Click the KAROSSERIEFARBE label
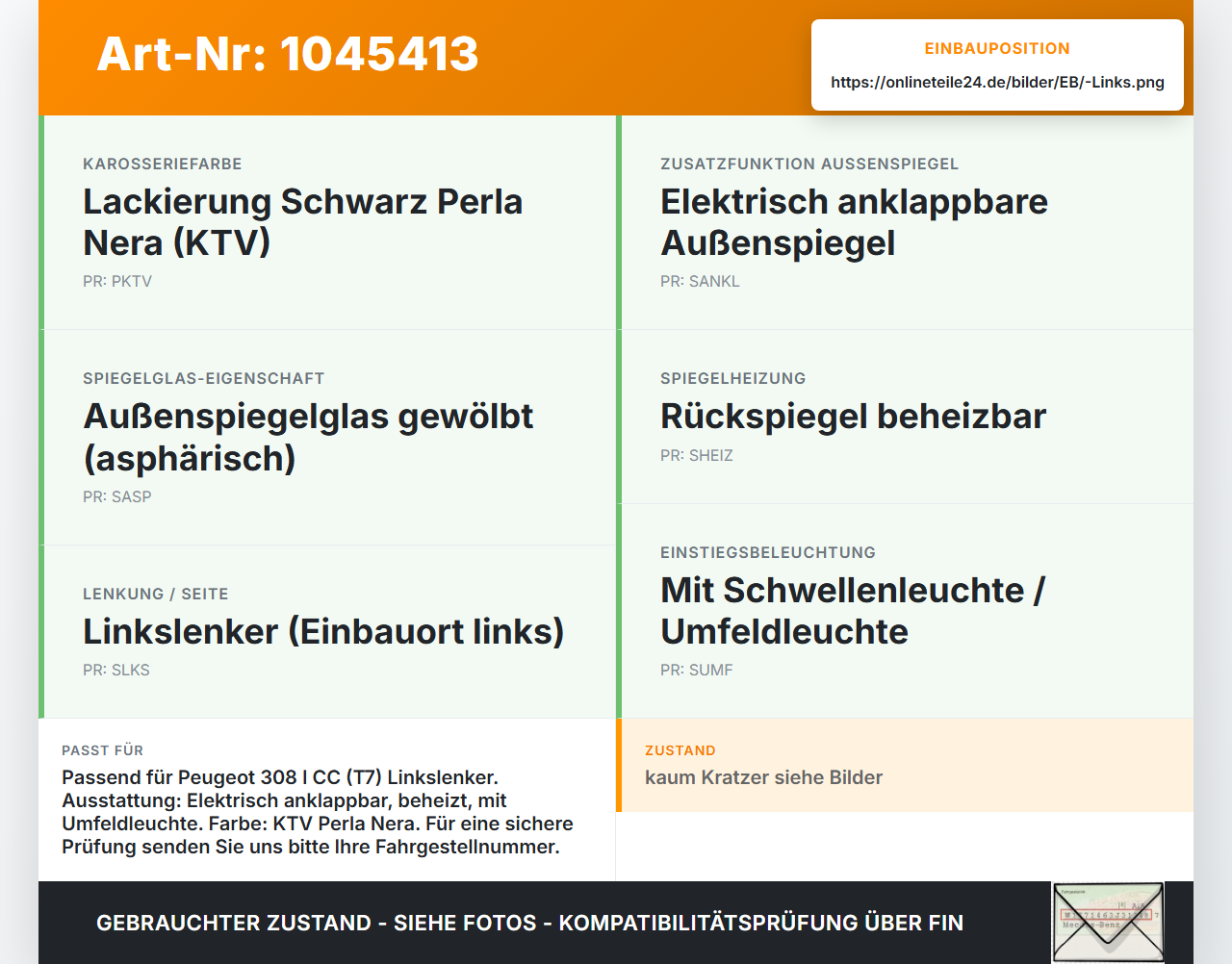Viewport: 1232px width, 964px height. tap(163, 165)
